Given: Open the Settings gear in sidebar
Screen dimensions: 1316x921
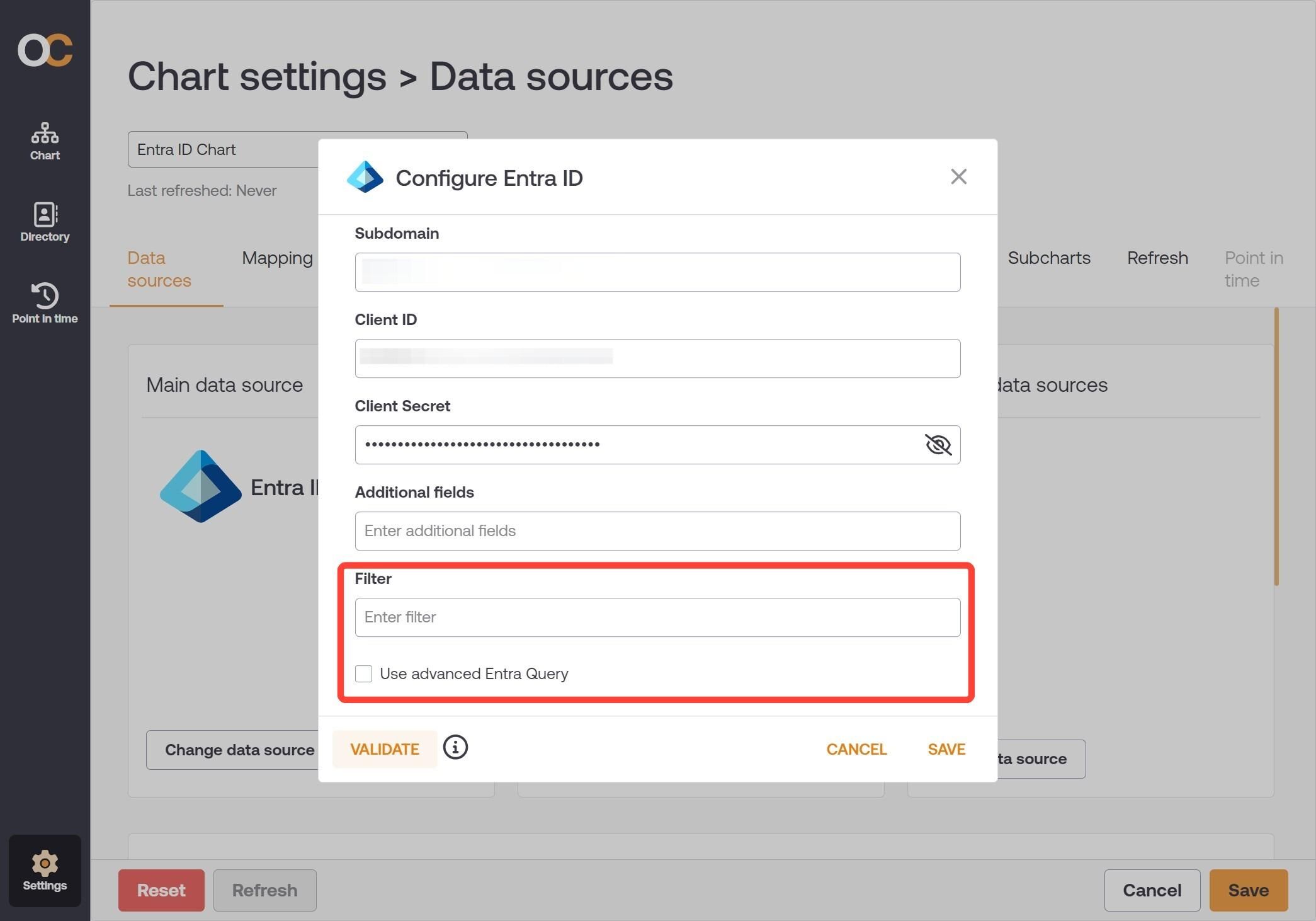Looking at the screenshot, I should pos(45,871).
